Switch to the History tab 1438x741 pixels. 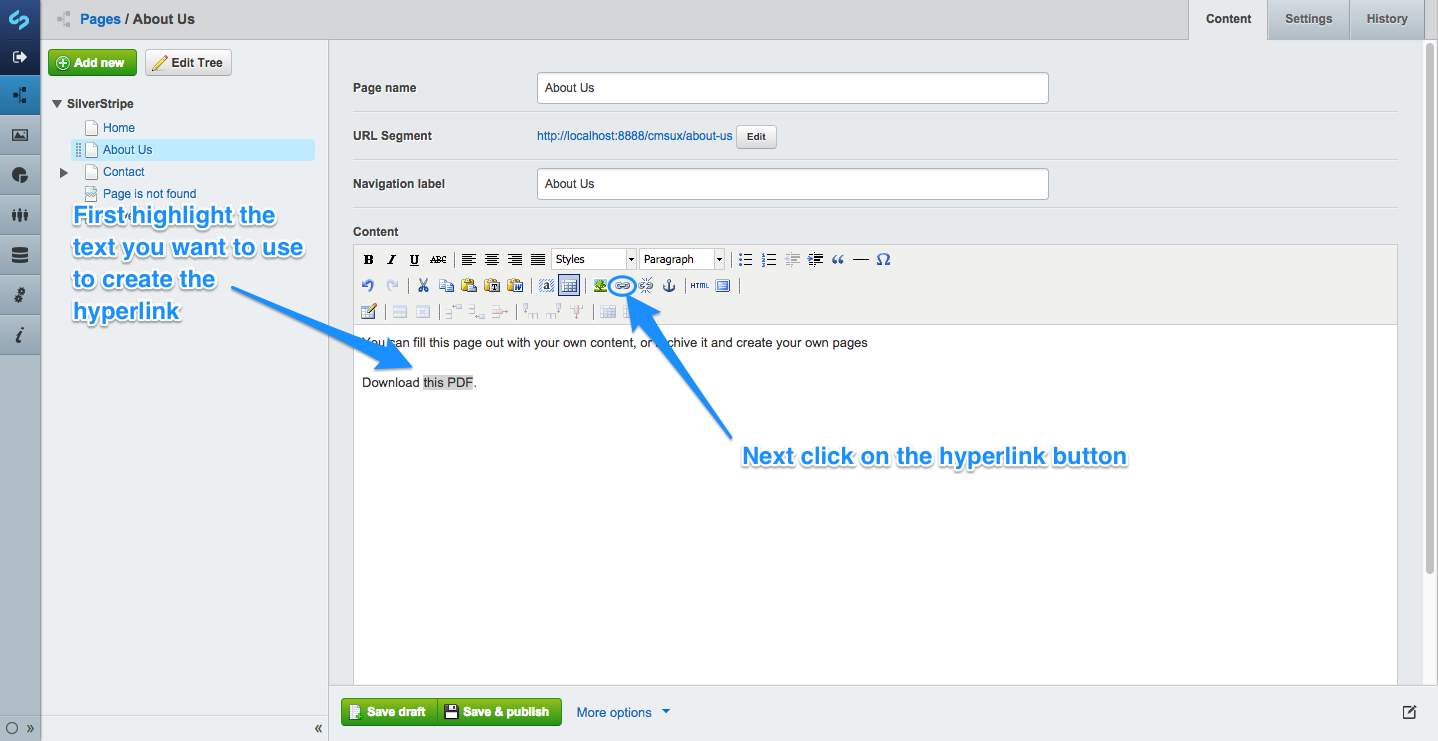[1387, 19]
